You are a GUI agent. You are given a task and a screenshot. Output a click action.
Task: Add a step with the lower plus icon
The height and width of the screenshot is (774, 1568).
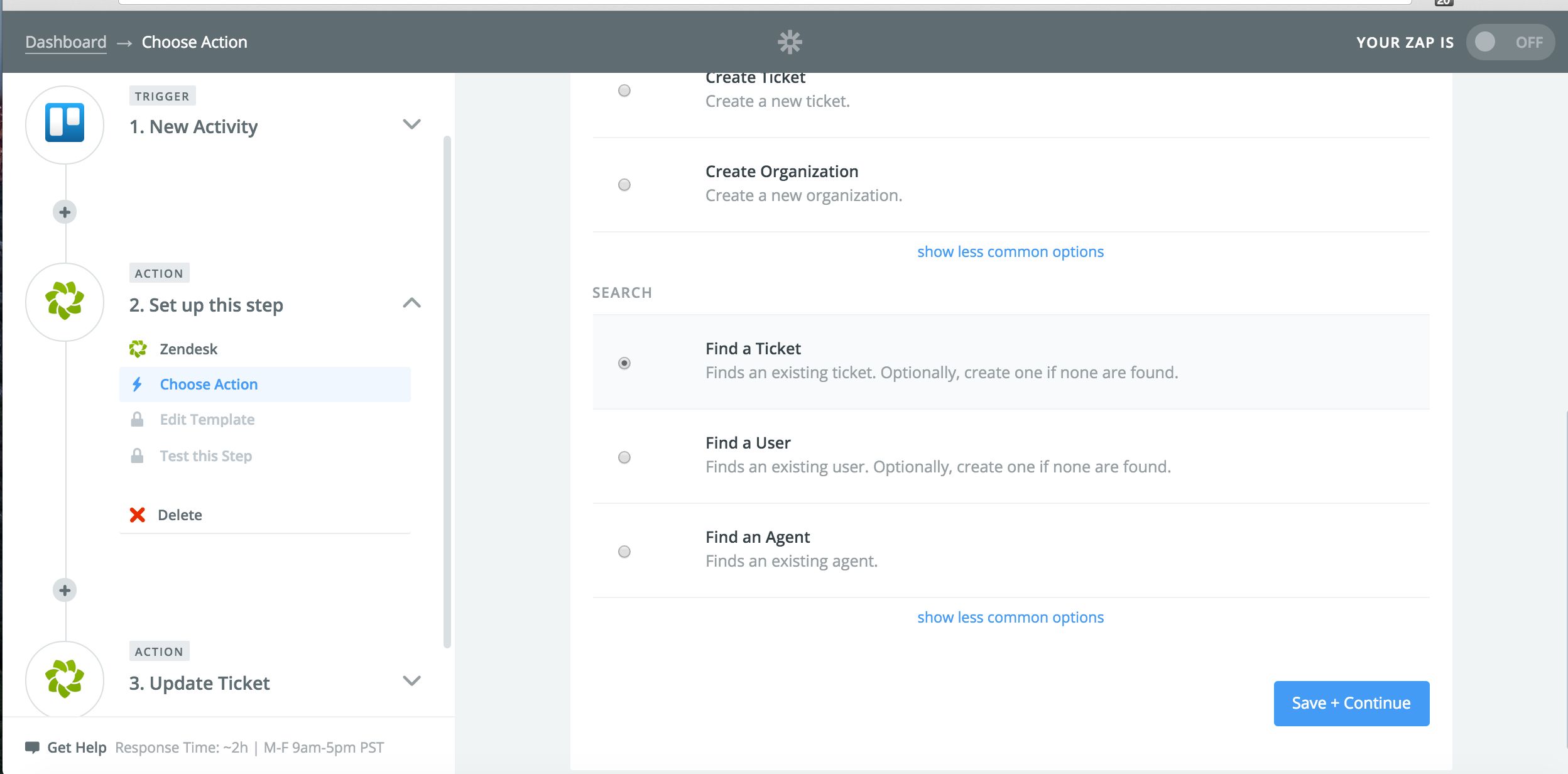tap(65, 591)
